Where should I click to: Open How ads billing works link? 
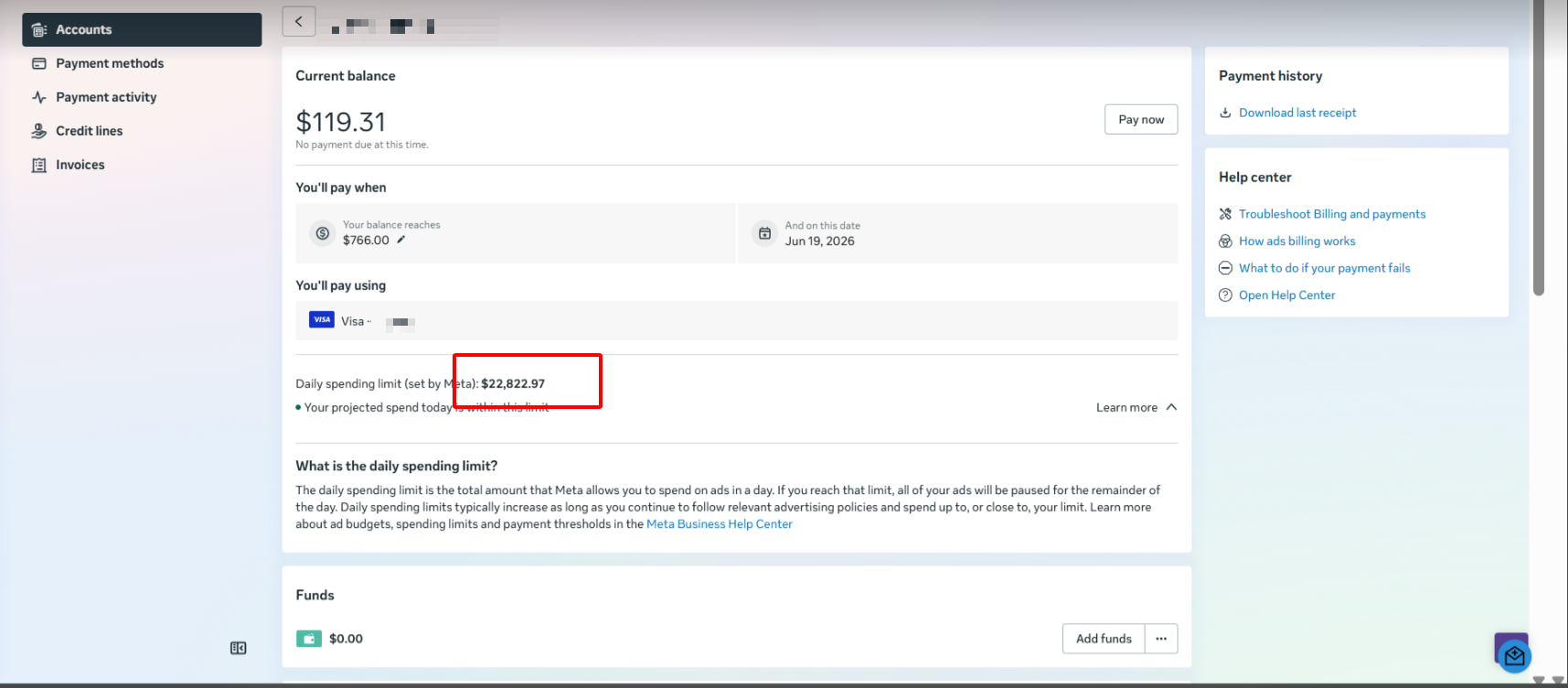[x=1296, y=241]
